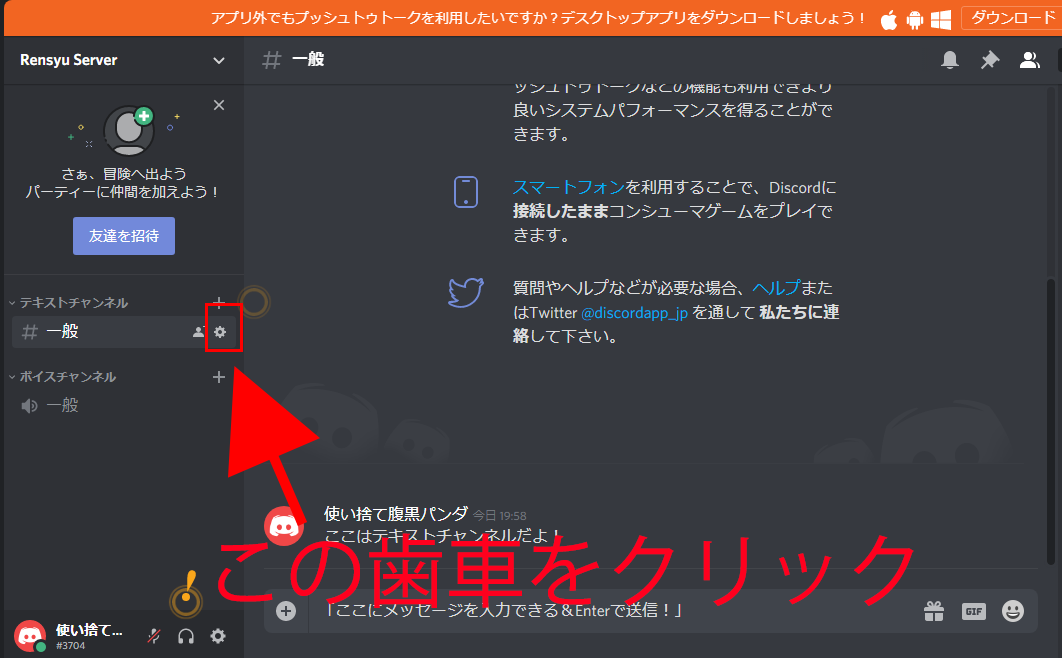Click the Android download icon in banner

click(x=914, y=20)
